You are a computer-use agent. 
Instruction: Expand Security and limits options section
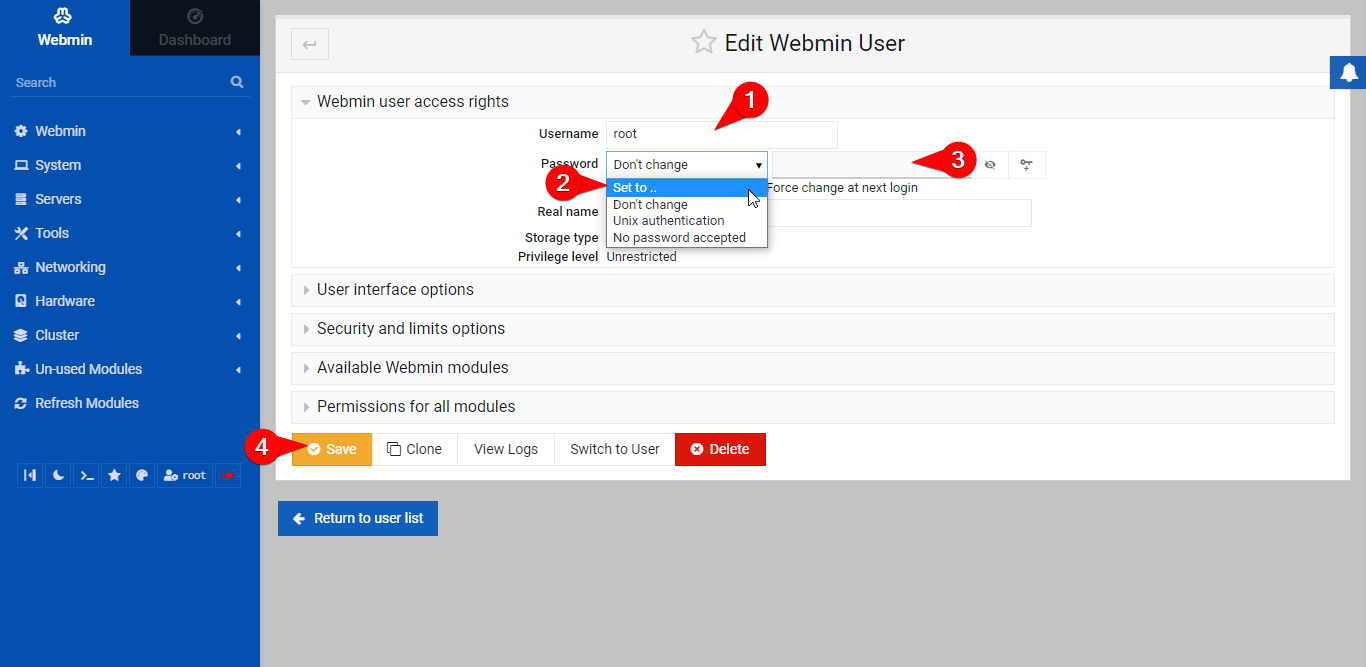point(813,329)
